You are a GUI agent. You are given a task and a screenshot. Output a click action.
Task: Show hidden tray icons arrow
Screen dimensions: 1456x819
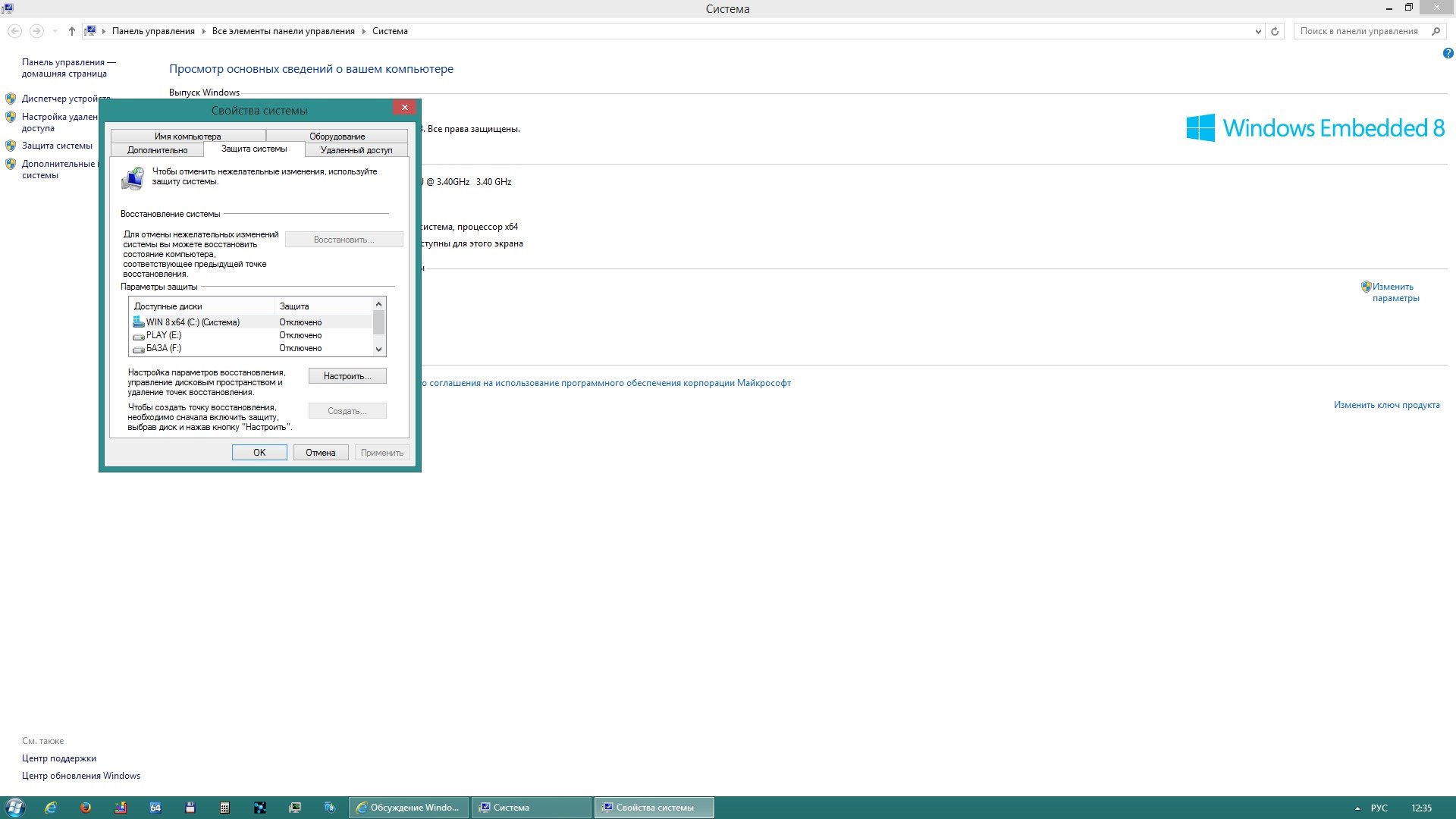(x=1357, y=808)
